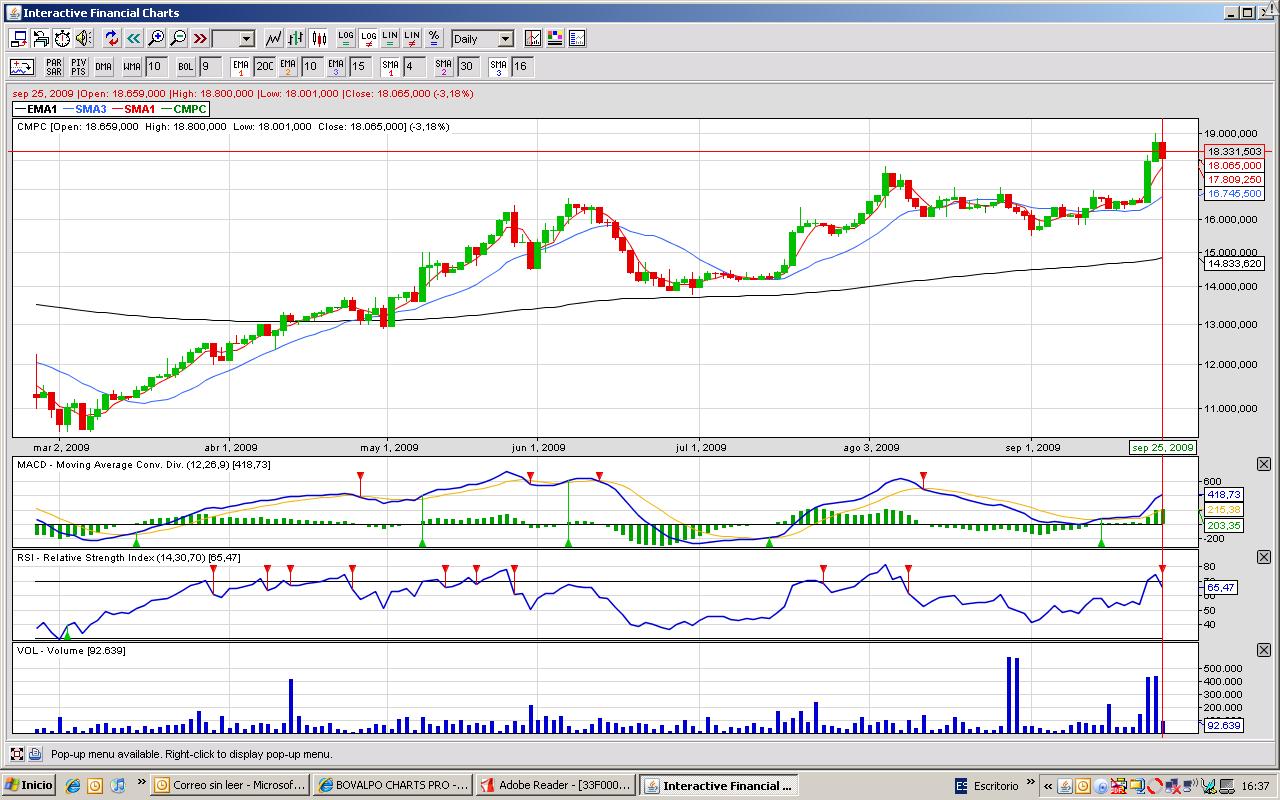The image size is (1280, 800).
Task: Click the refresh chart arrows icon
Action: 112,39
